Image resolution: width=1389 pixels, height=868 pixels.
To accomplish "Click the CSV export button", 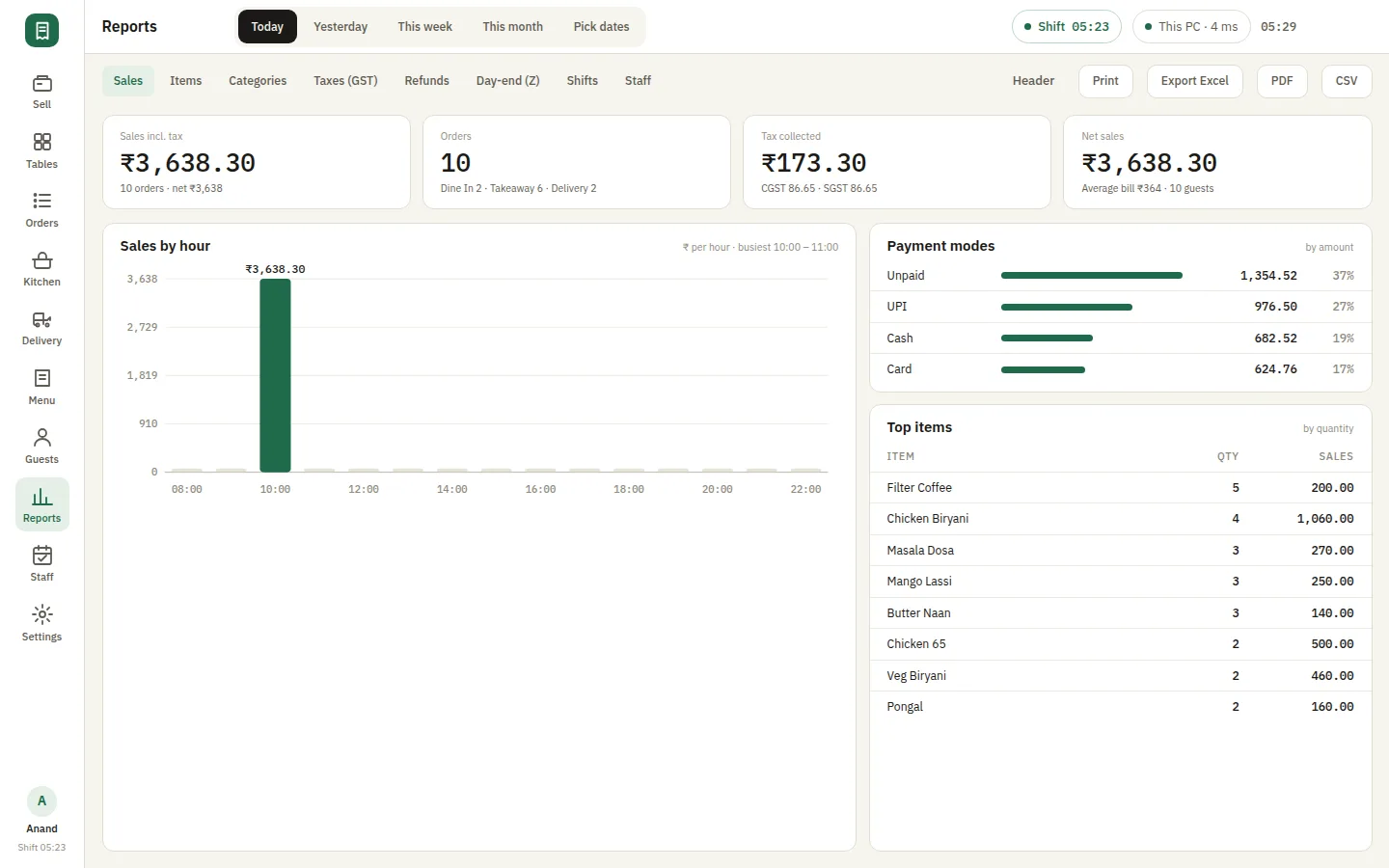I will pyautogui.click(x=1347, y=81).
